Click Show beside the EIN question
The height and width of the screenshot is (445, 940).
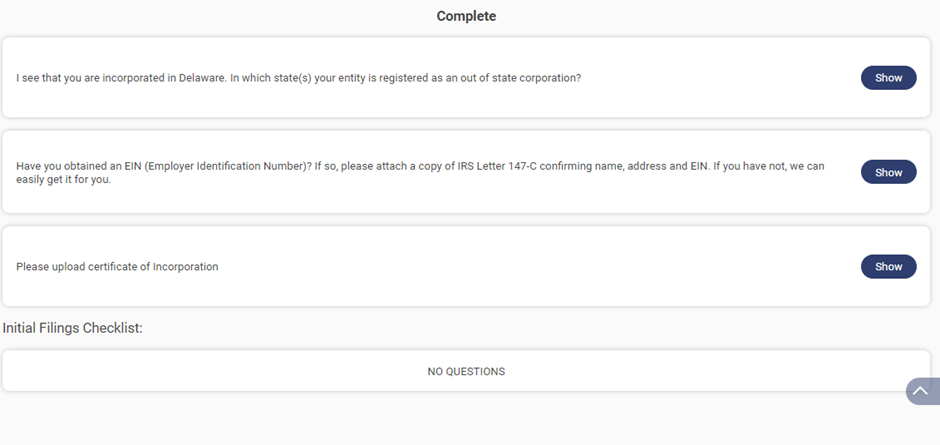pos(888,173)
